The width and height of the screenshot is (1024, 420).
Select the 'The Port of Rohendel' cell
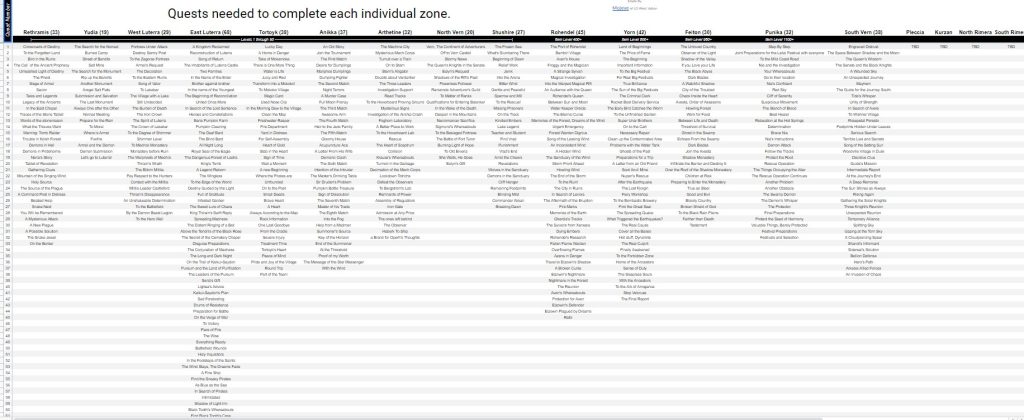(568, 47)
